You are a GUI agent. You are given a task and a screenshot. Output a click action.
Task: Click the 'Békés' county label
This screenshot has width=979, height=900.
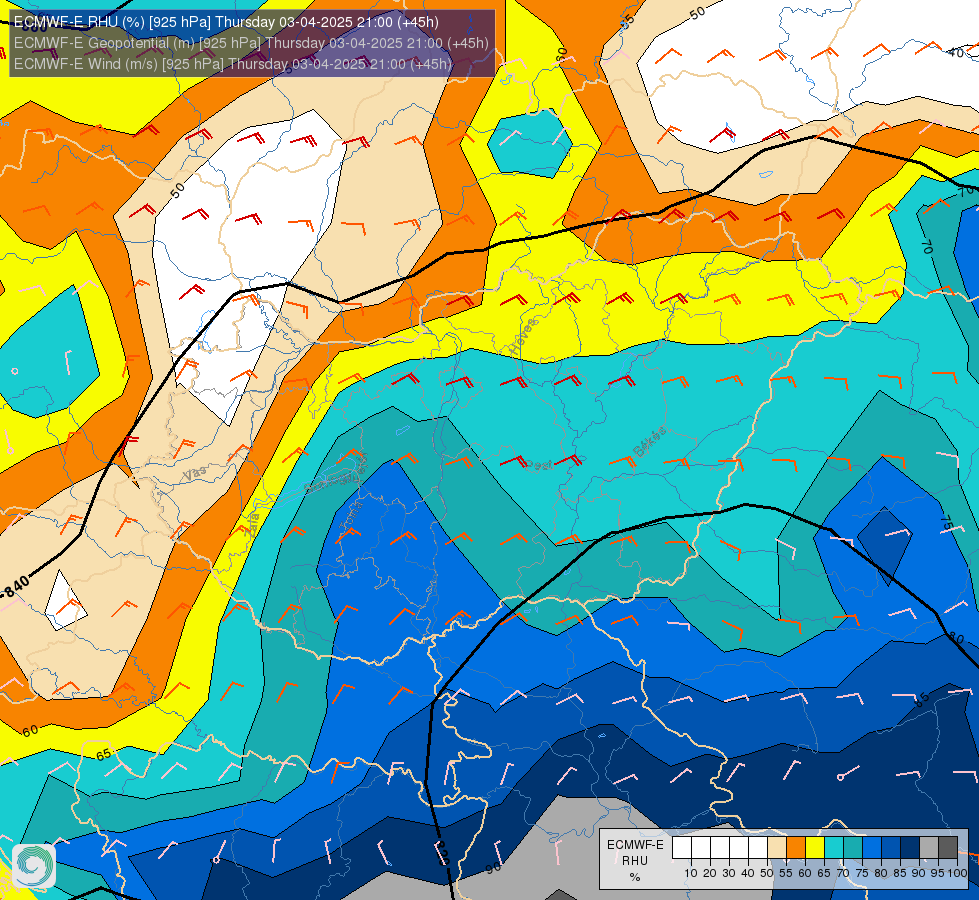click(650, 442)
